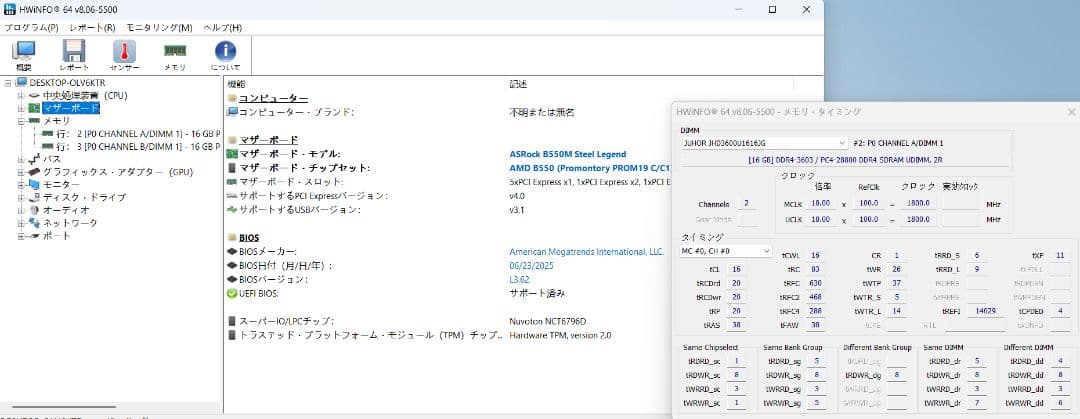The image size is (1080, 419).
Task: Click the network icon in tree
Action: (x=34, y=223)
